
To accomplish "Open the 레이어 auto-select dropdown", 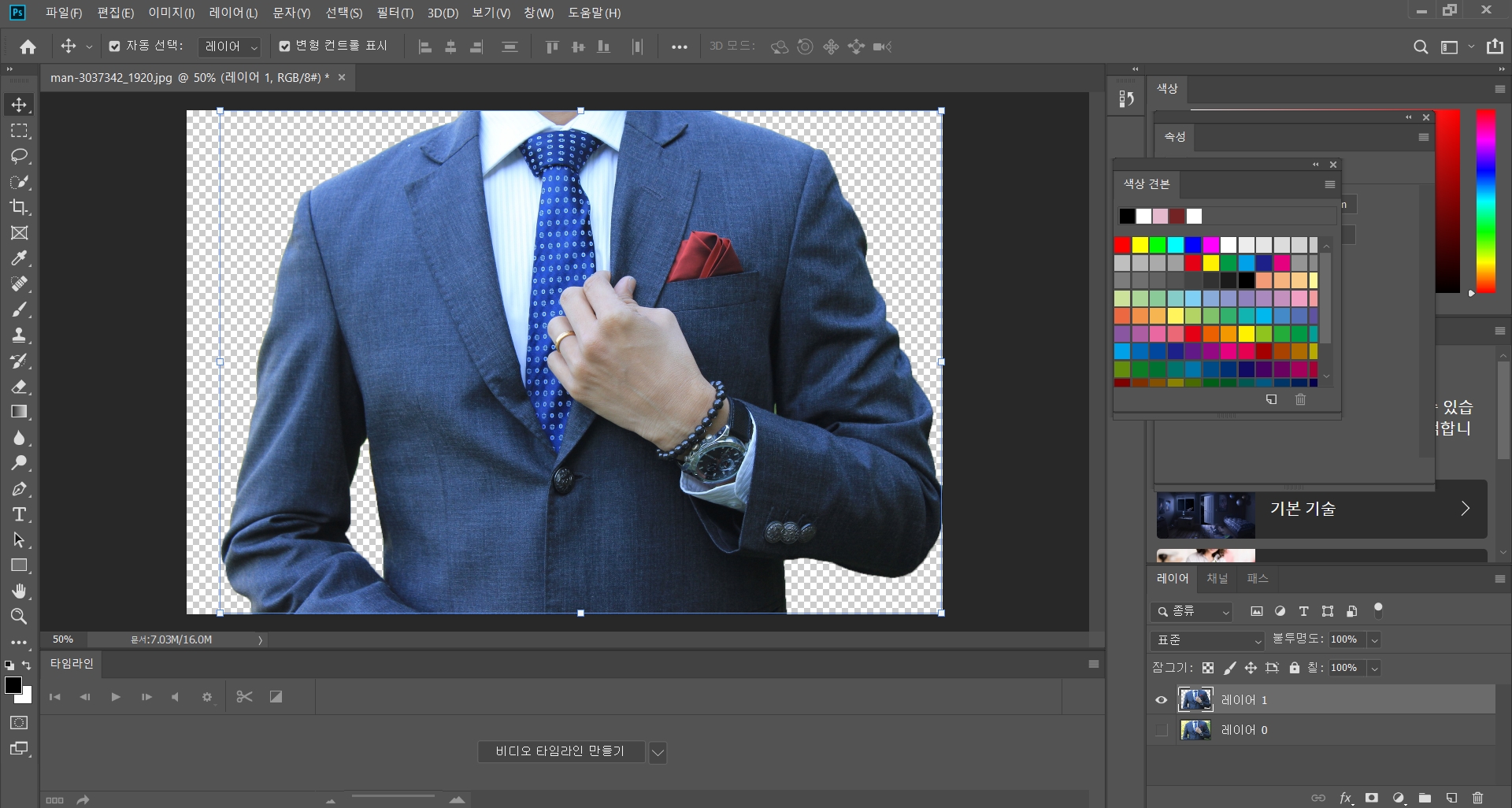I will (229, 47).
